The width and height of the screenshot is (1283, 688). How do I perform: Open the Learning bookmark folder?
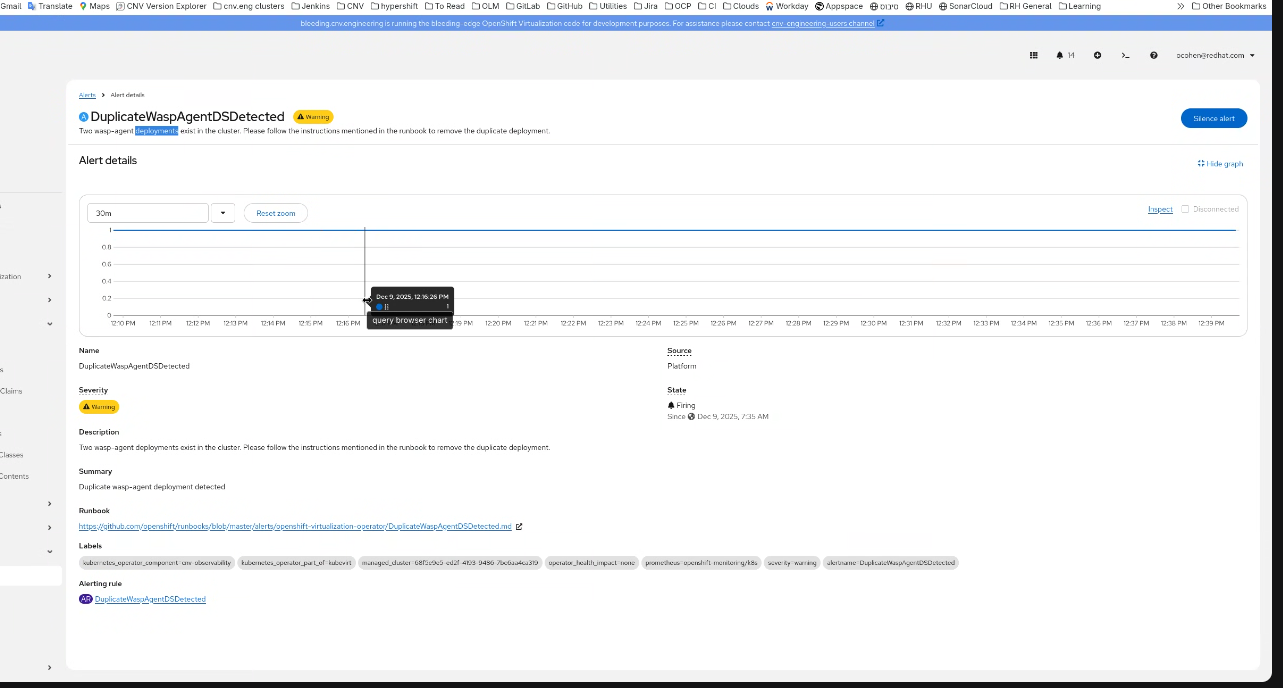pyautogui.click(x=1079, y=6)
